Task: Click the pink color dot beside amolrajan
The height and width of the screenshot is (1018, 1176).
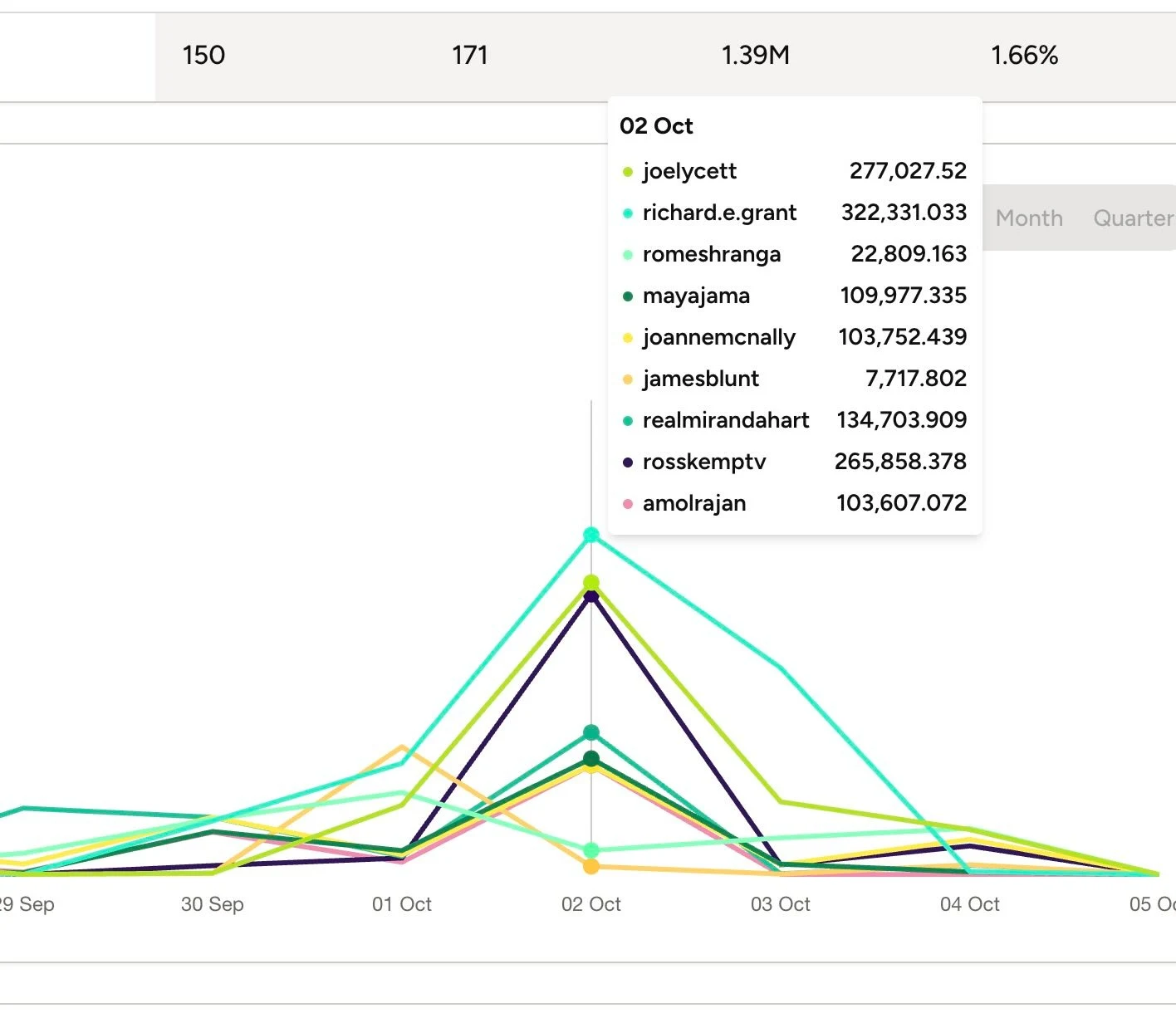Action: point(628,504)
